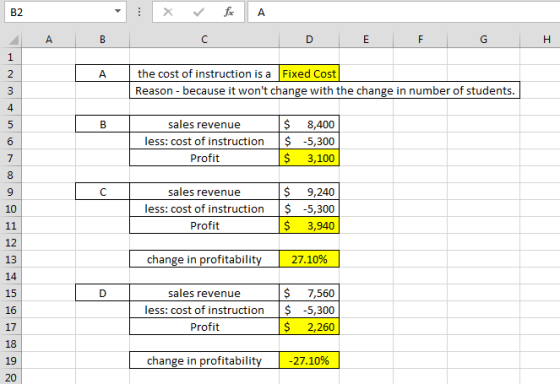Select 'sales revenue' cell in row 9
This screenshot has height=384, width=560.
[x=204, y=192]
